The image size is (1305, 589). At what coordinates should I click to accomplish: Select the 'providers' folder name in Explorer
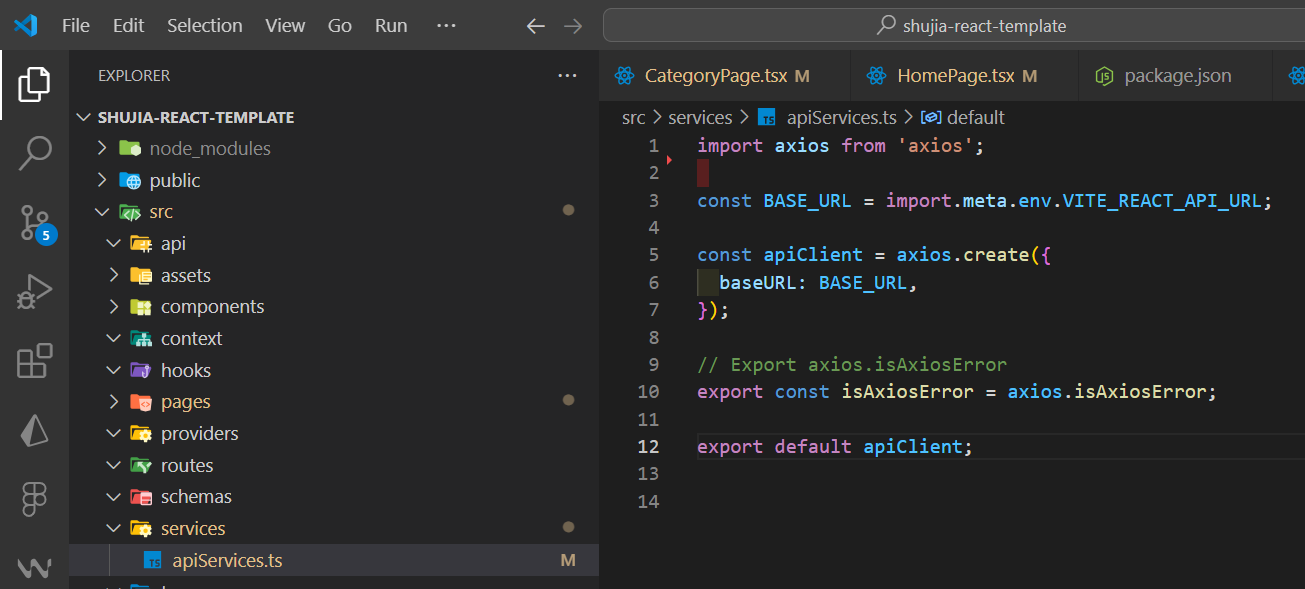tap(200, 434)
